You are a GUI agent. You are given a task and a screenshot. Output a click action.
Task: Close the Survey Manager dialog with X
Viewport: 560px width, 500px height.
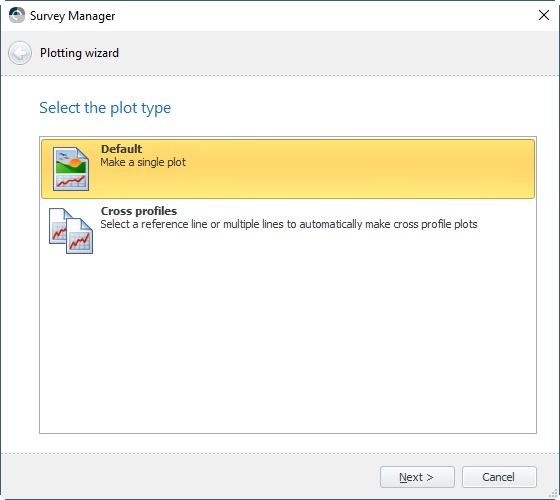click(x=544, y=15)
